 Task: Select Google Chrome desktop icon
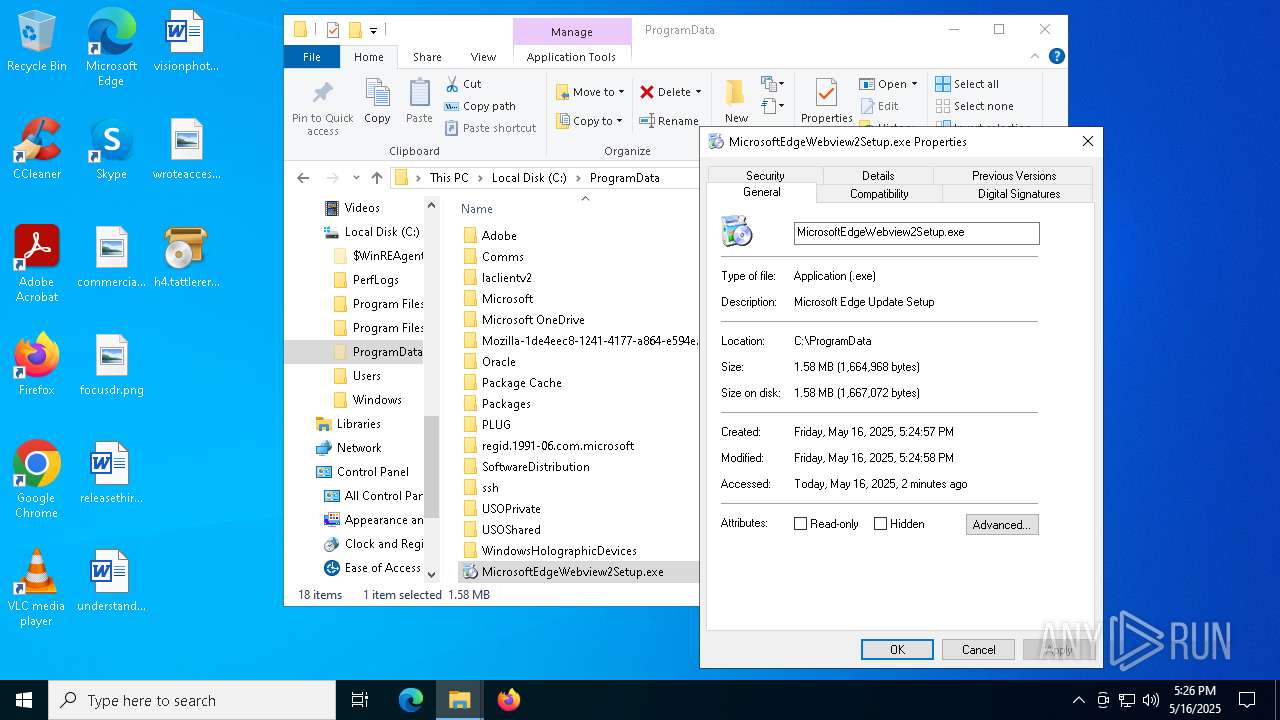[37, 480]
